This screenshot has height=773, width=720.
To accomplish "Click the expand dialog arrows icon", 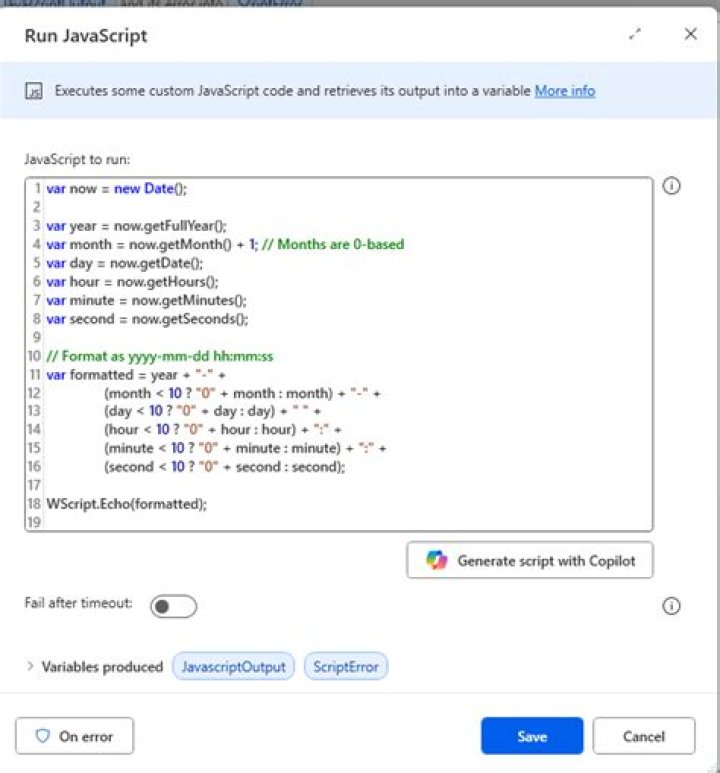I will tap(634, 35).
